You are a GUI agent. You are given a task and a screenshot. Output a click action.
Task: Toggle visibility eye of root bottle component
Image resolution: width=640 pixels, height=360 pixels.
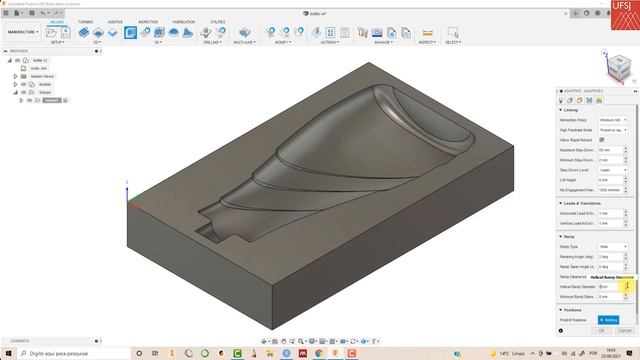[18, 60]
